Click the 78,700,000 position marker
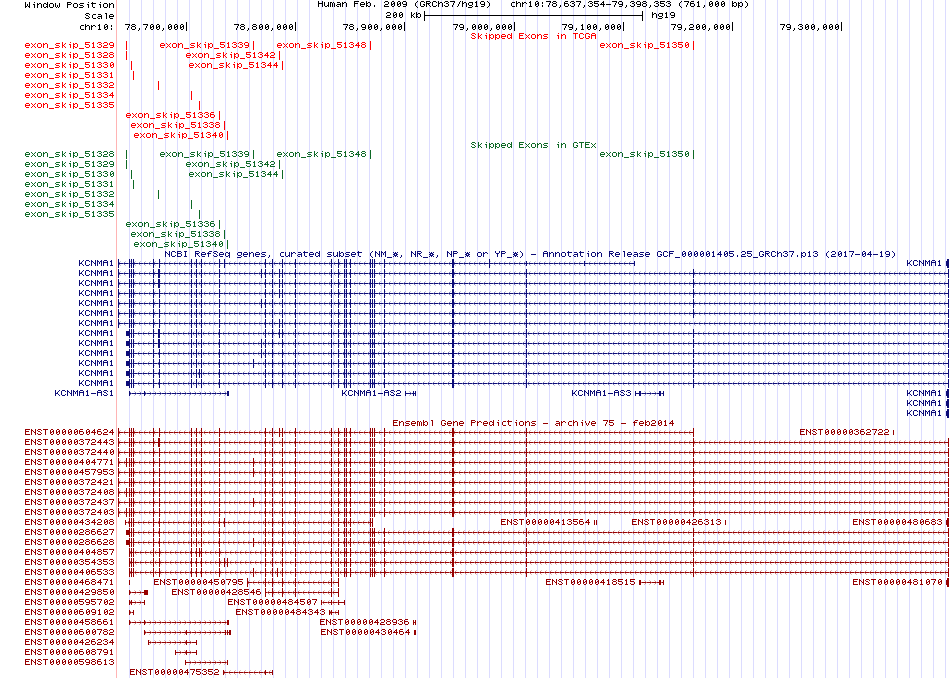 click(155, 27)
